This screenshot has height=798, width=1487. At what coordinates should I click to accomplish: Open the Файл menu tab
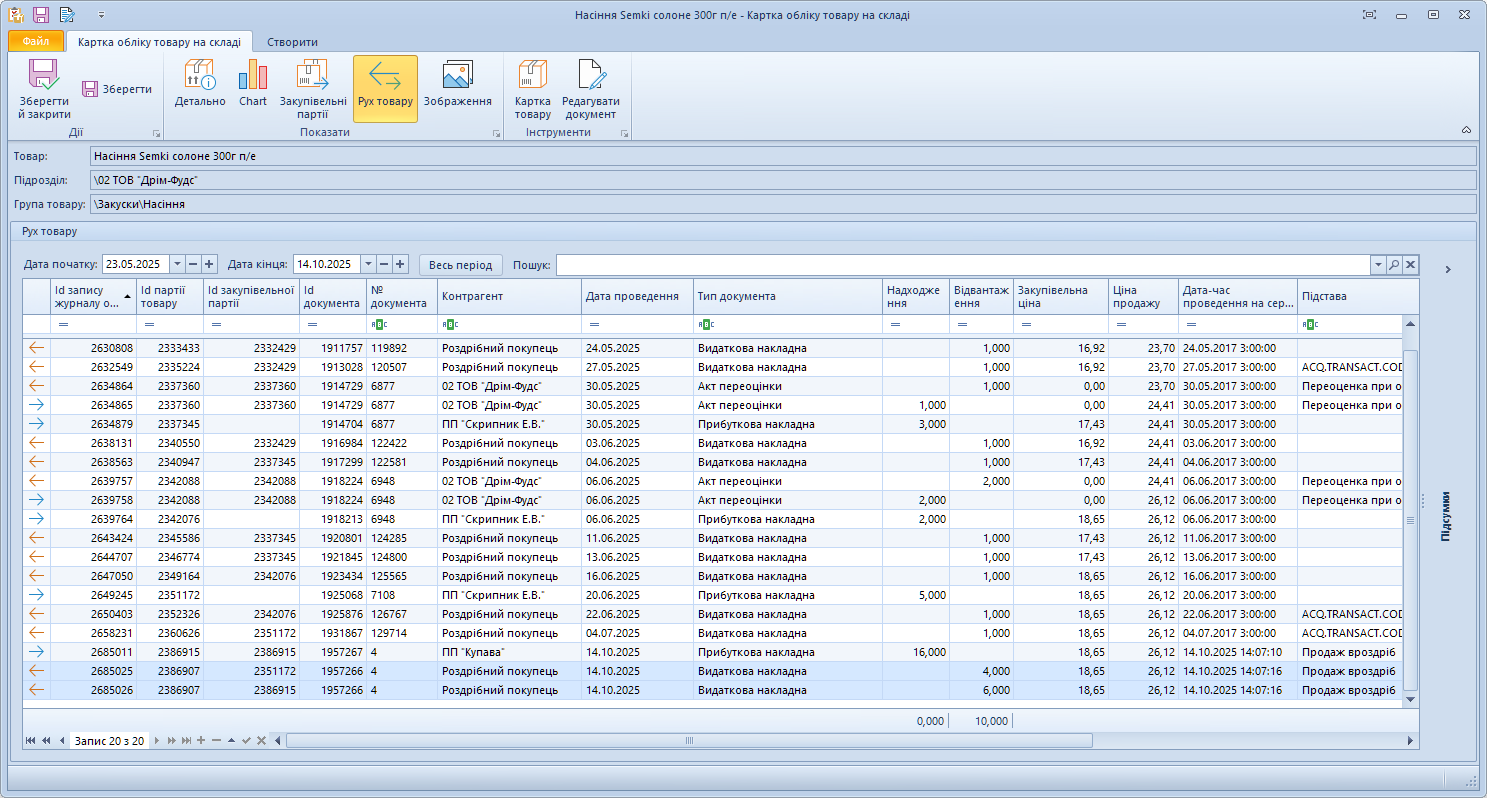click(x=36, y=42)
